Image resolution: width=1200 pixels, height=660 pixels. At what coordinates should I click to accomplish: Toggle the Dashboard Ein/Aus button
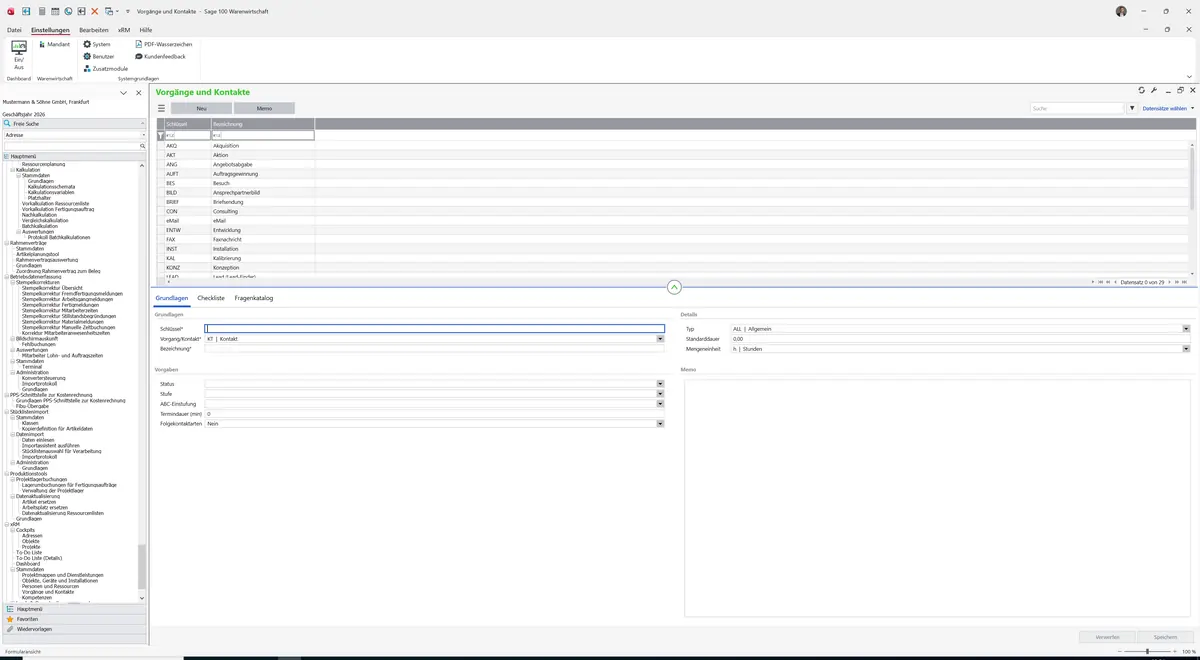[19, 55]
